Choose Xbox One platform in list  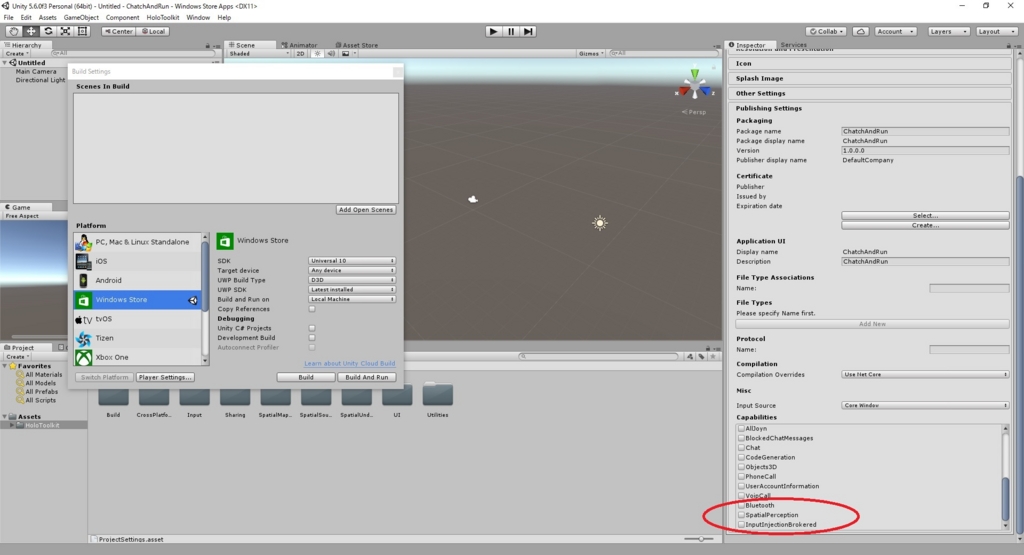(x=137, y=357)
